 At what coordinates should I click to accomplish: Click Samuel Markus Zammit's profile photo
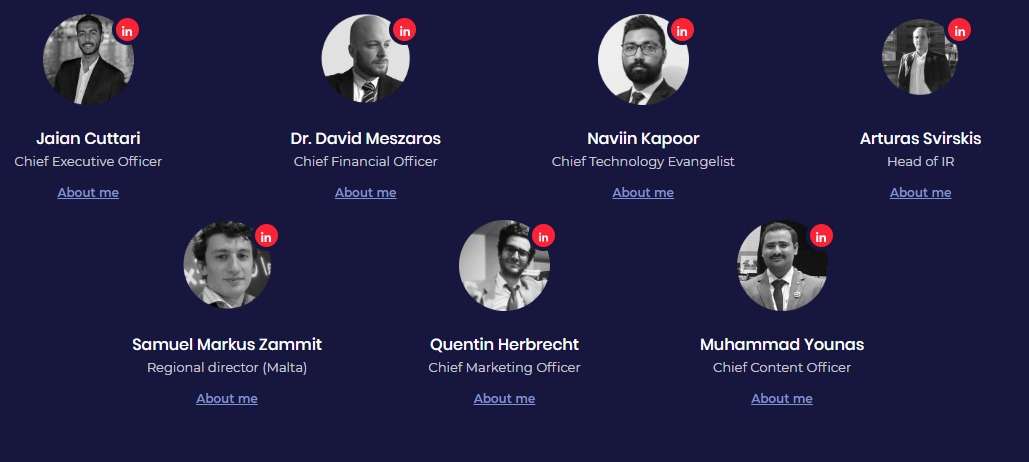tap(227, 265)
